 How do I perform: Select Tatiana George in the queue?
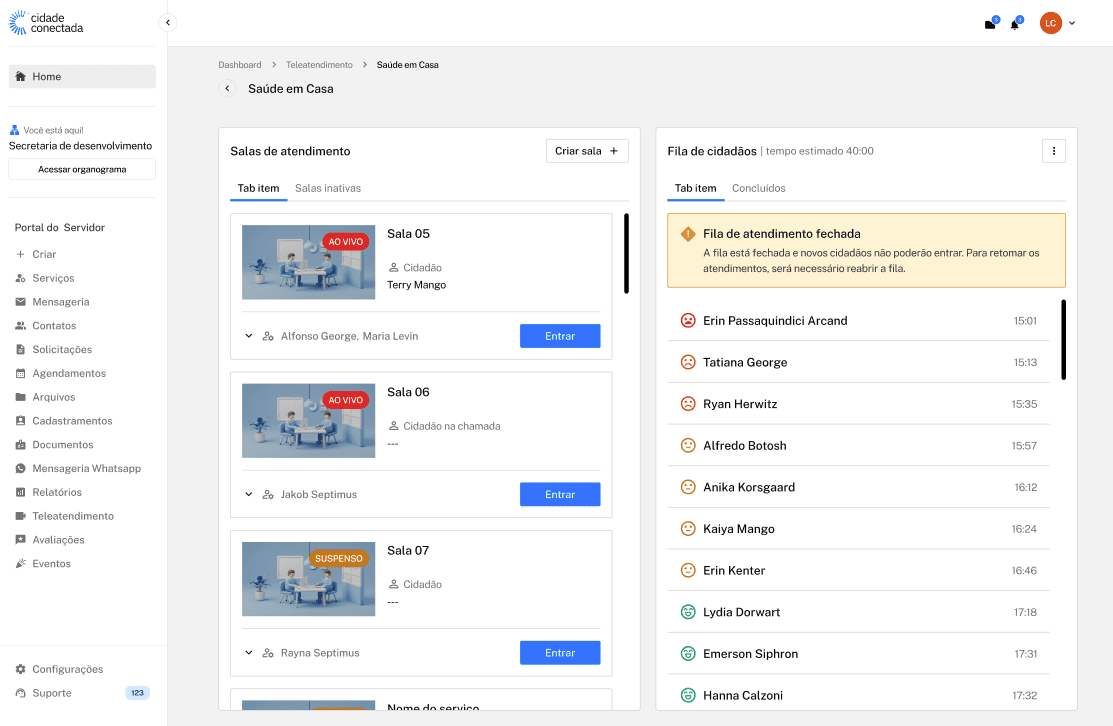(x=858, y=362)
